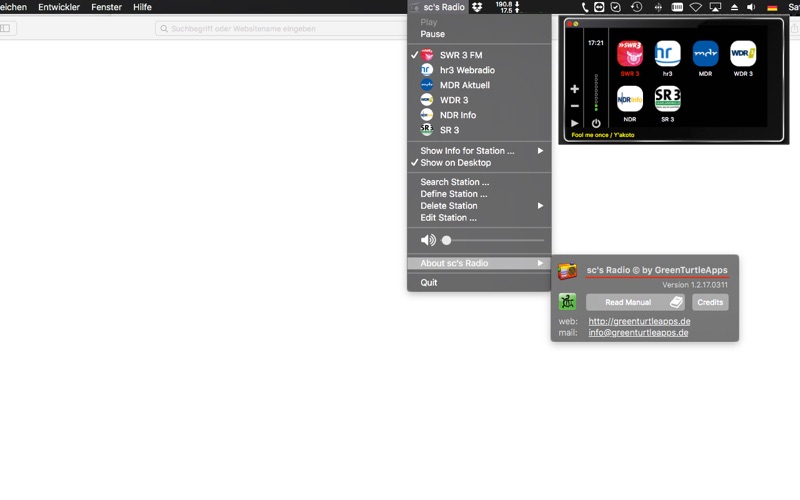Open http://greenturtleapps.de web link
800x500 pixels.
639,321
